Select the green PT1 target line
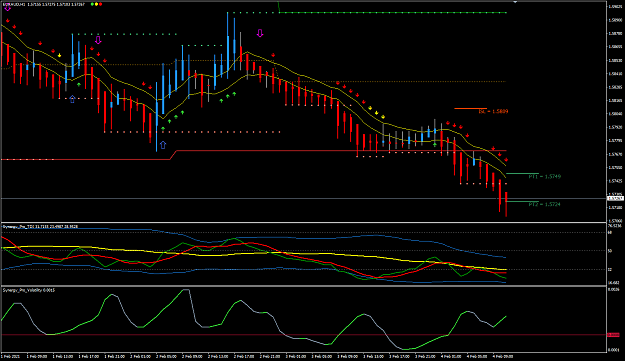The image size is (625, 361). (x=522, y=173)
